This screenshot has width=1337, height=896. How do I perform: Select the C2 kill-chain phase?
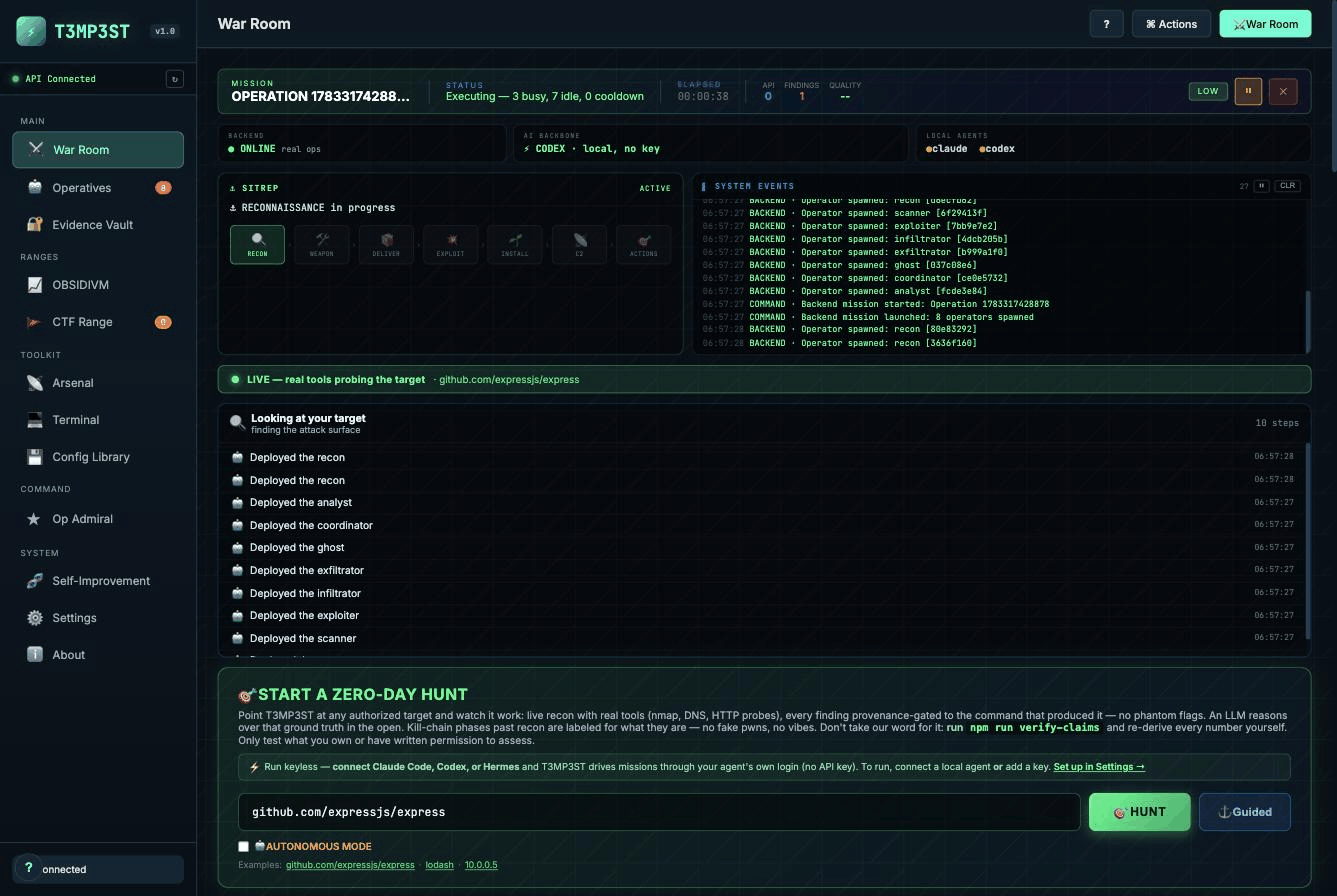[x=579, y=245]
